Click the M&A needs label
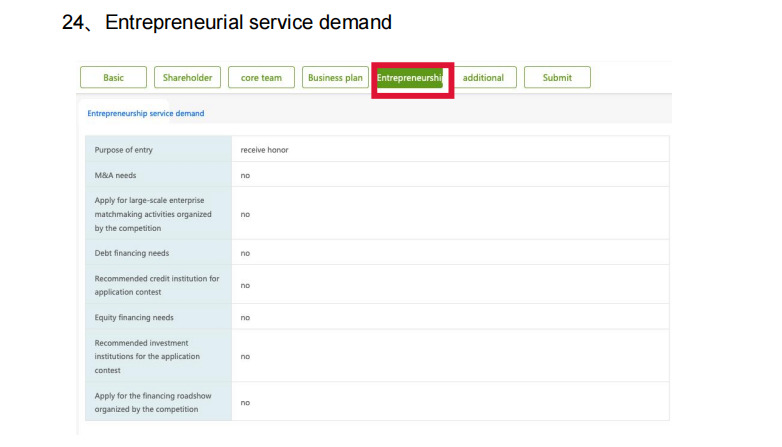Screen dimensions: 782x447 tap(115, 175)
